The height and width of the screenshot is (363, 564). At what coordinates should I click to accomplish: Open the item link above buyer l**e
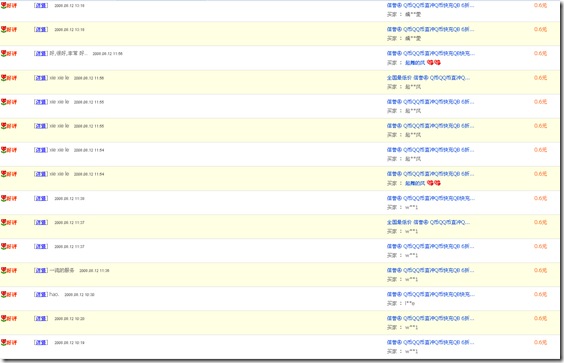point(431,294)
